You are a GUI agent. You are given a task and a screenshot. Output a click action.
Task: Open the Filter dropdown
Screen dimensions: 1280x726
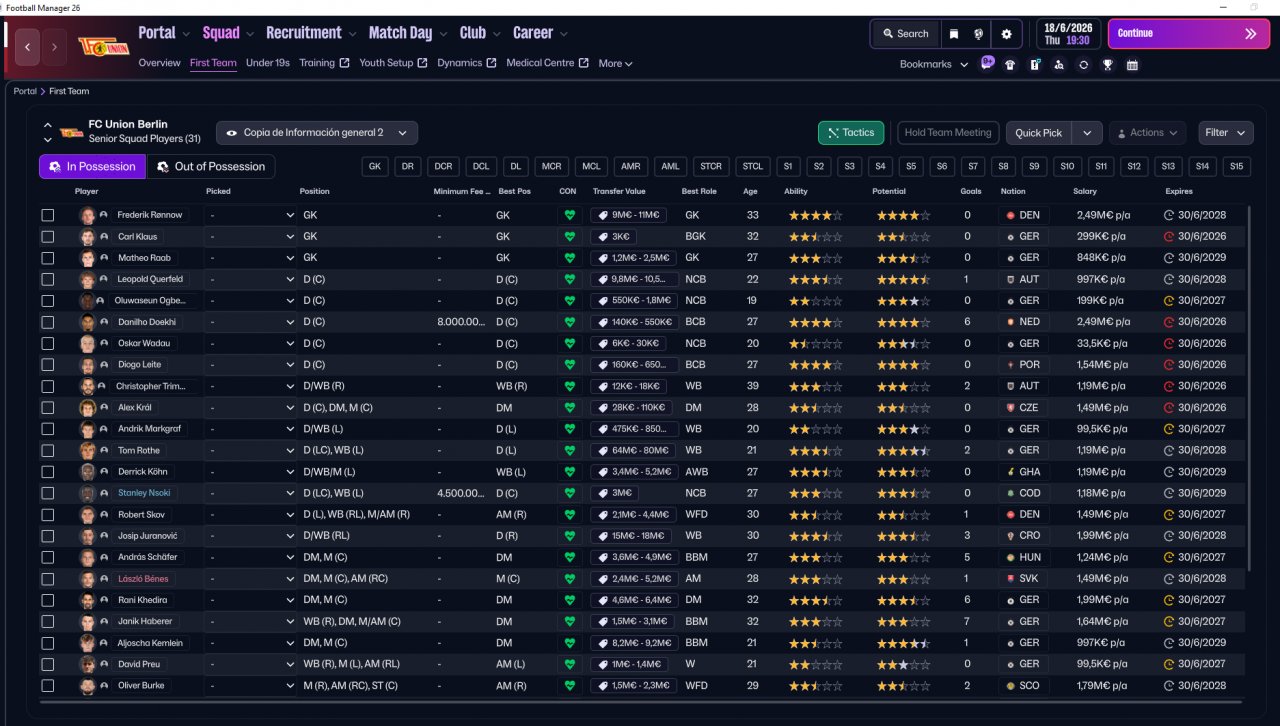tap(1226, 133)
